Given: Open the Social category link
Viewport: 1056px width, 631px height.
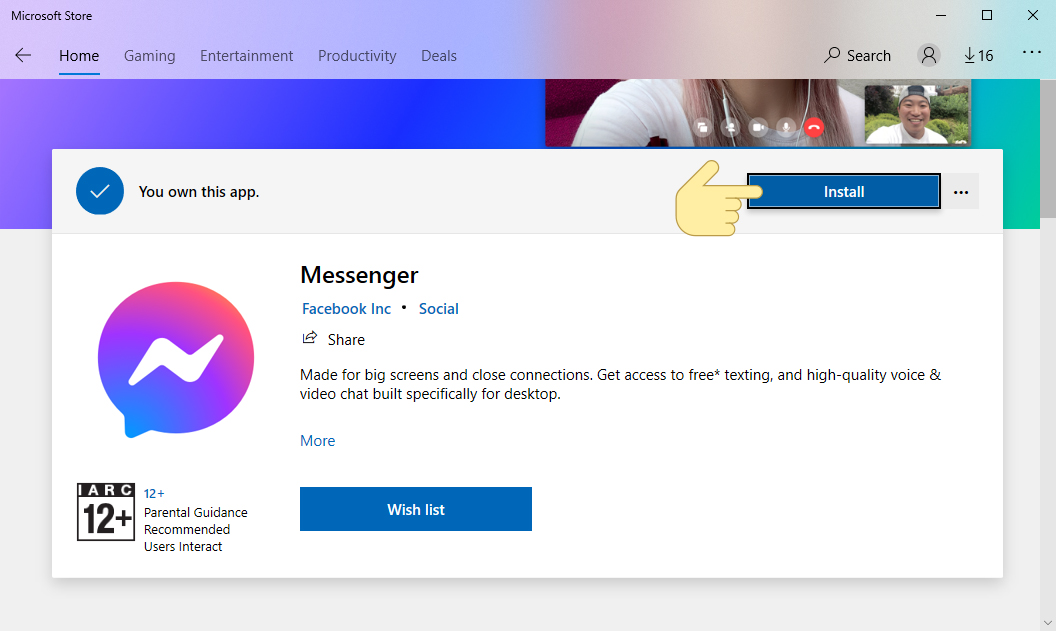Looking at the screenshot, I should (x=438, y=308).
